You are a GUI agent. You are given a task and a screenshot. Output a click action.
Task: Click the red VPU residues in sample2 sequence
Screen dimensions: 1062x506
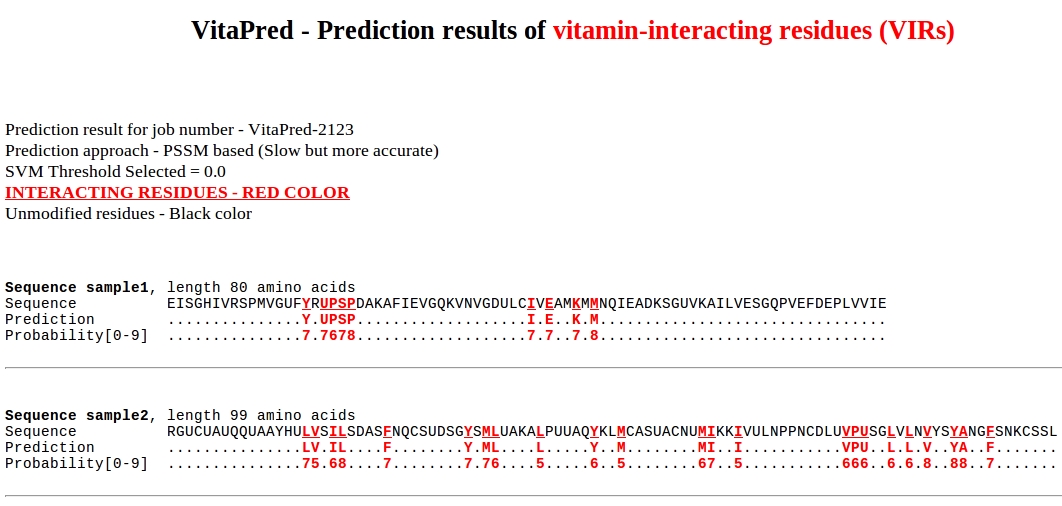coord(855,431)
